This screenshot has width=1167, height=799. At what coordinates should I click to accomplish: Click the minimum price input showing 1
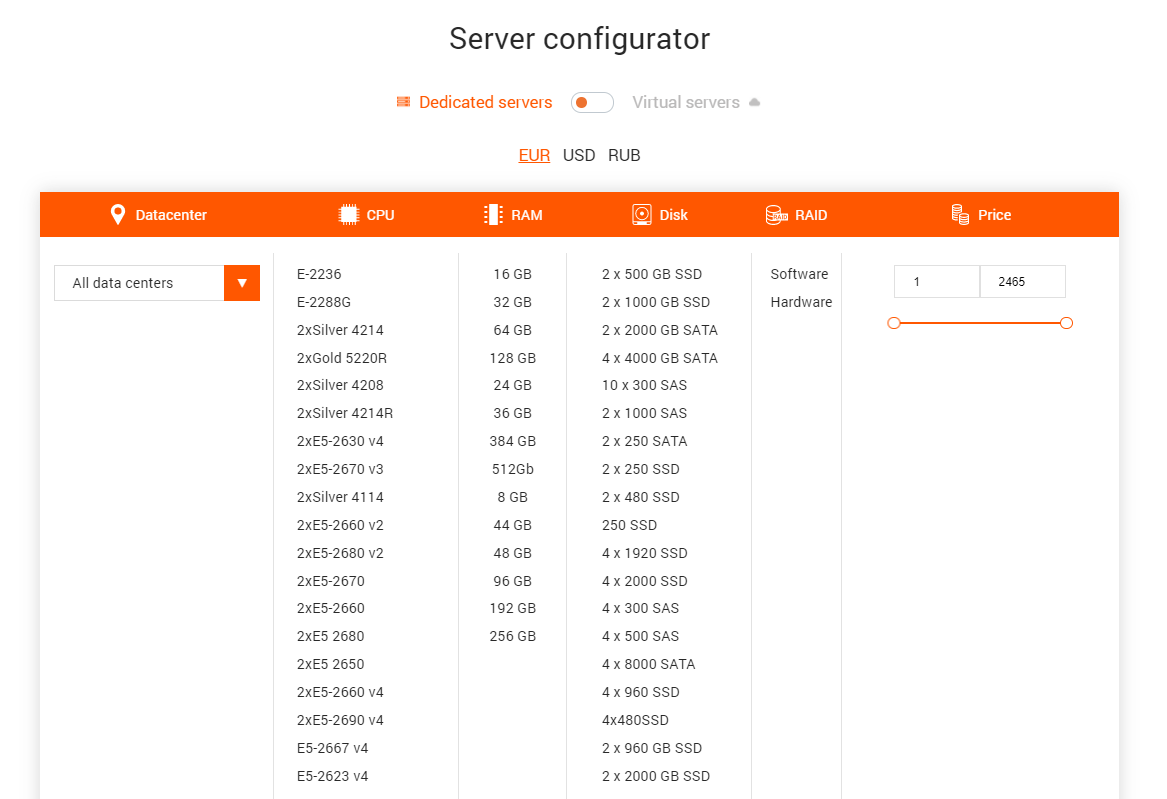click(x=937, y=281)
